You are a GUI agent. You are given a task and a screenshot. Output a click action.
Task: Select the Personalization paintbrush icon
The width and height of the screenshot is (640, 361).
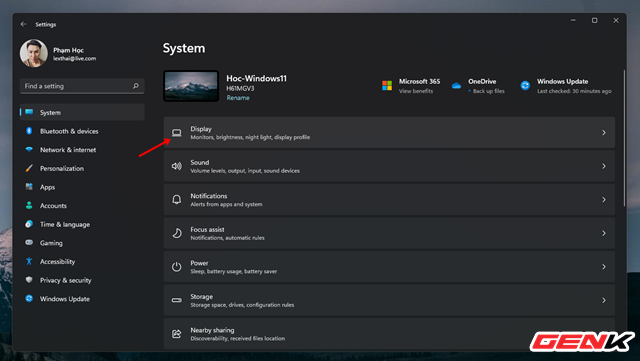coord(29,168)
